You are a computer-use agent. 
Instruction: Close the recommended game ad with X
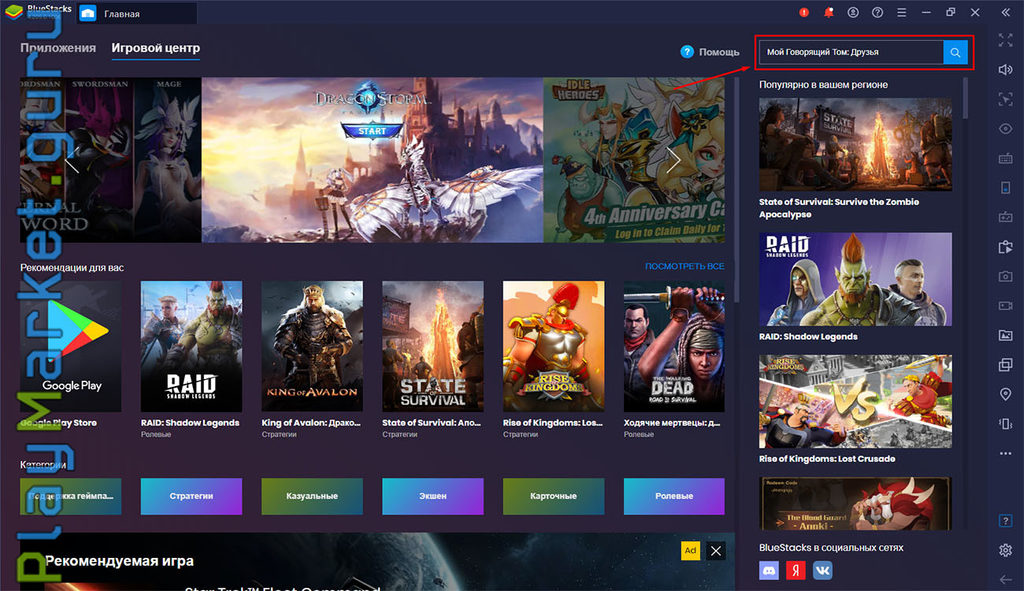pos(716,551)
